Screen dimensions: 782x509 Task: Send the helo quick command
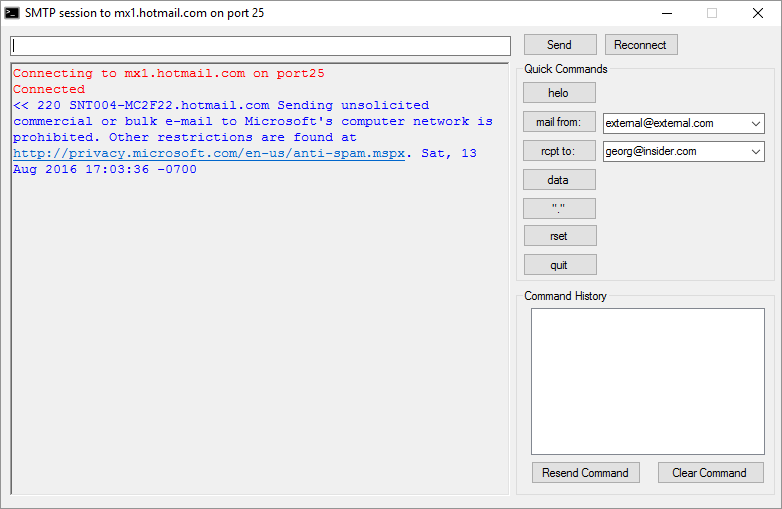click(559, 93)
